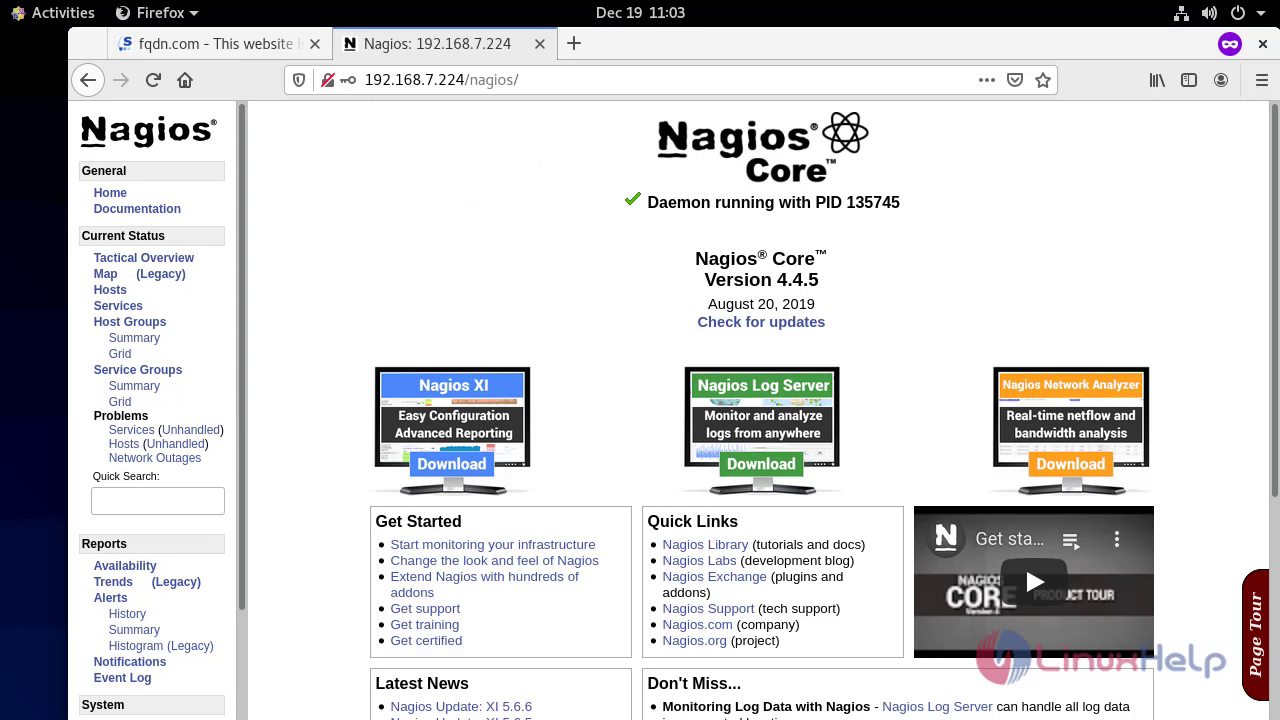Bookmark this page with the star icon
The image size is (1280, 720).
(x=1043, y=80)
